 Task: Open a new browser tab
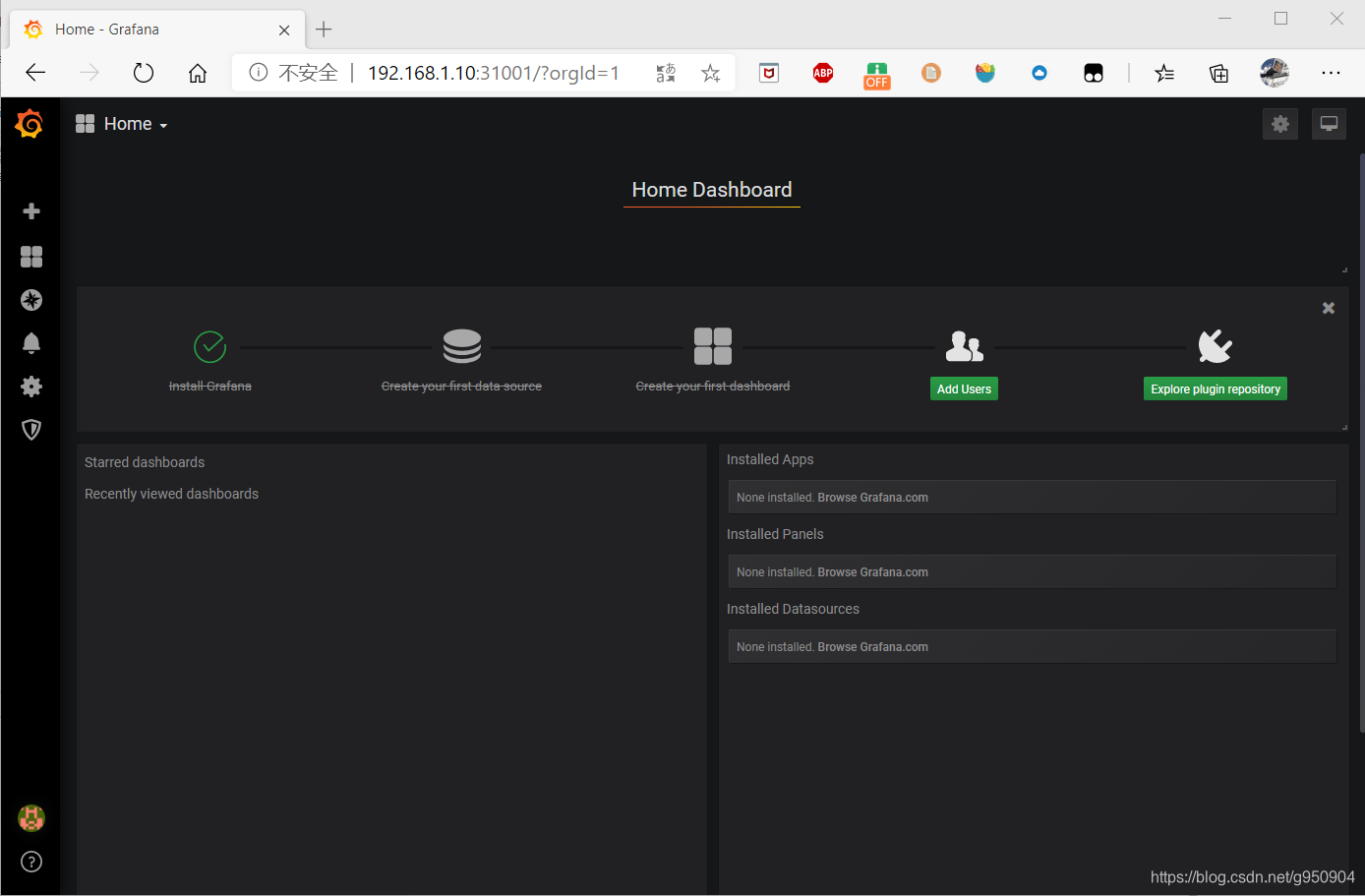click(x=324, y=30)
